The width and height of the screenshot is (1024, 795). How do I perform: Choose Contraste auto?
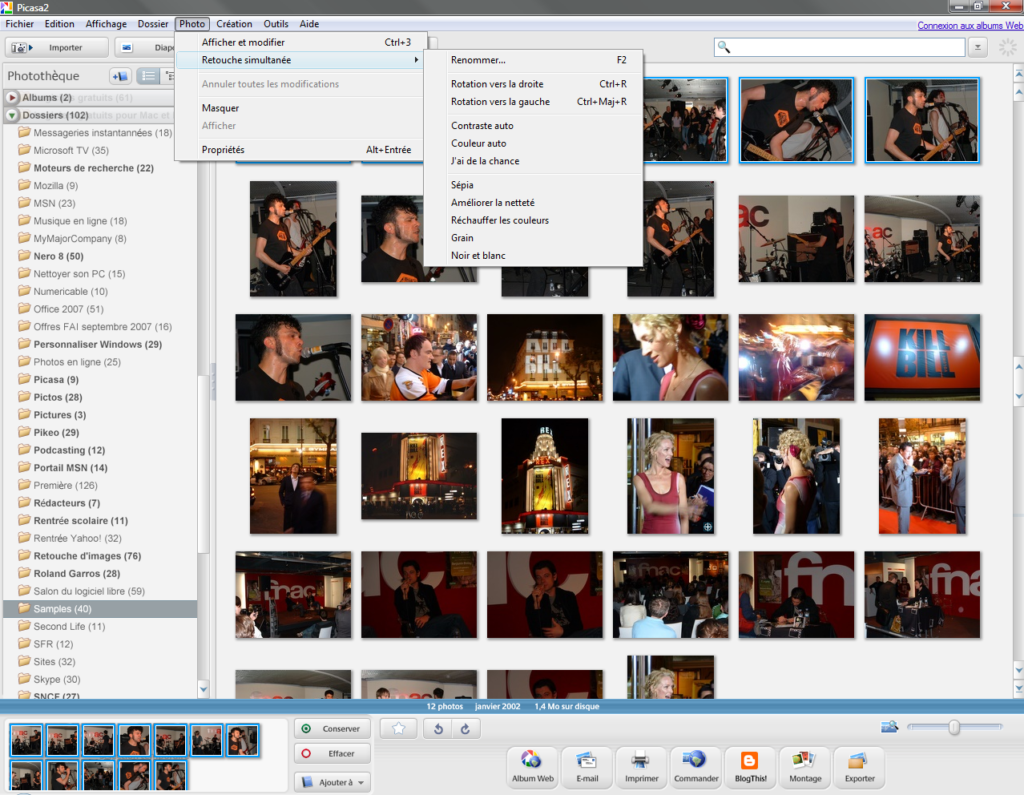533,125
